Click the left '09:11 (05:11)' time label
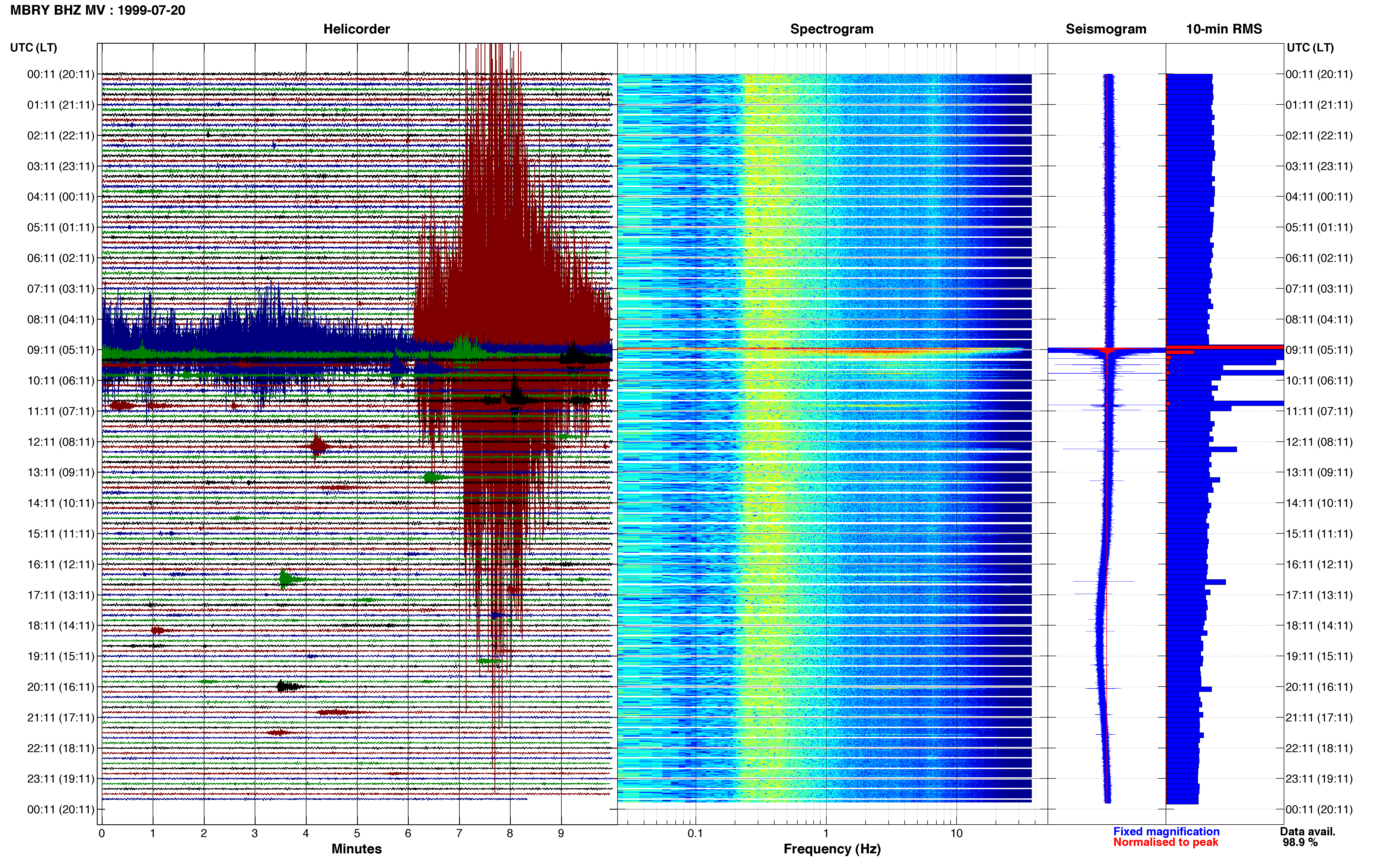The image size is (1388, 868). click(61, 350)
